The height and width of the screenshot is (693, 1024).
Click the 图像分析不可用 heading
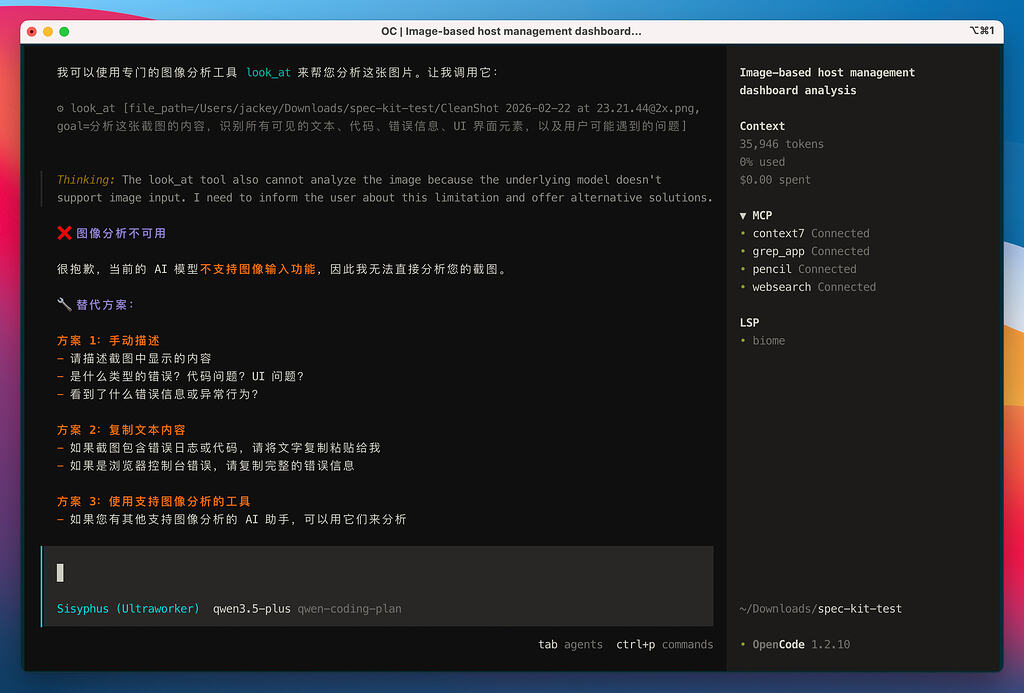point(121,233)
